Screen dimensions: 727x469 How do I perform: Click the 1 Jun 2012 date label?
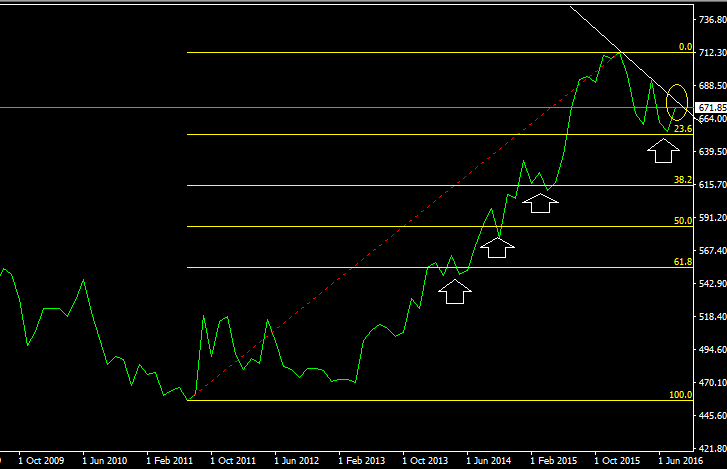click(297, 461)
